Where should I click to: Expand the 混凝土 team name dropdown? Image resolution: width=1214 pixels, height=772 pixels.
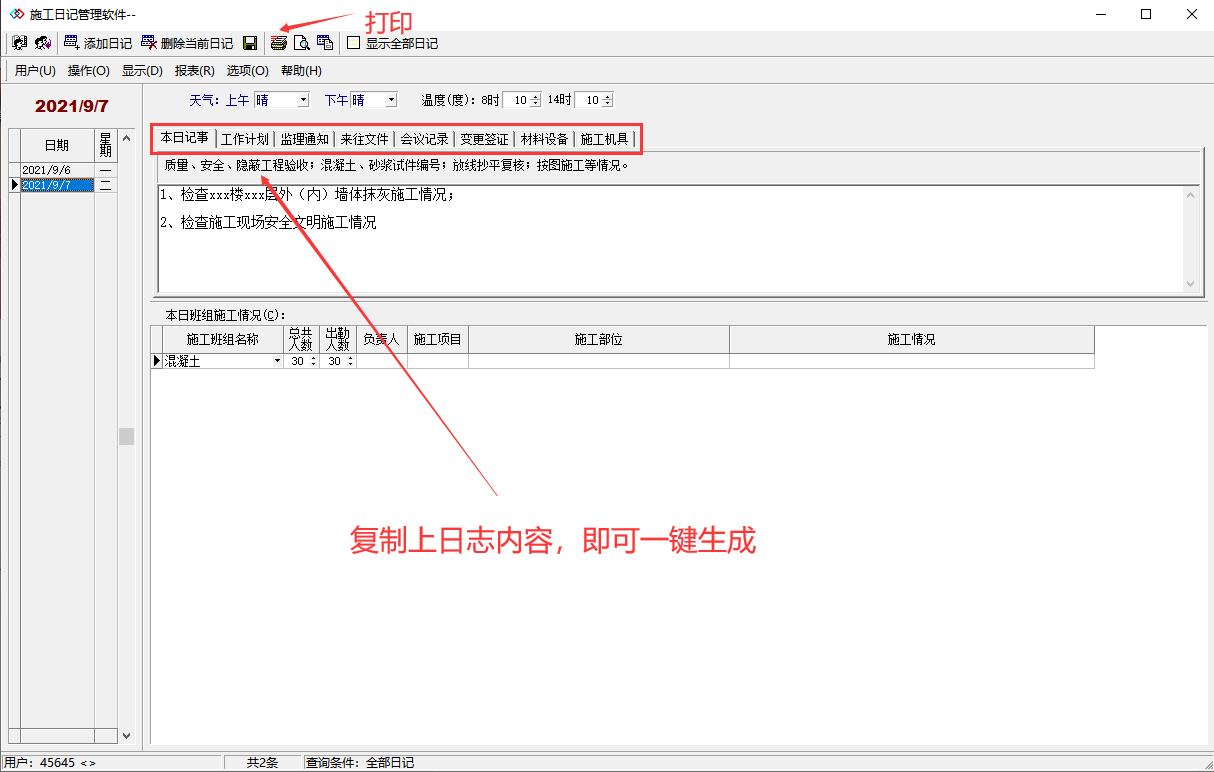tap(277, 361)
